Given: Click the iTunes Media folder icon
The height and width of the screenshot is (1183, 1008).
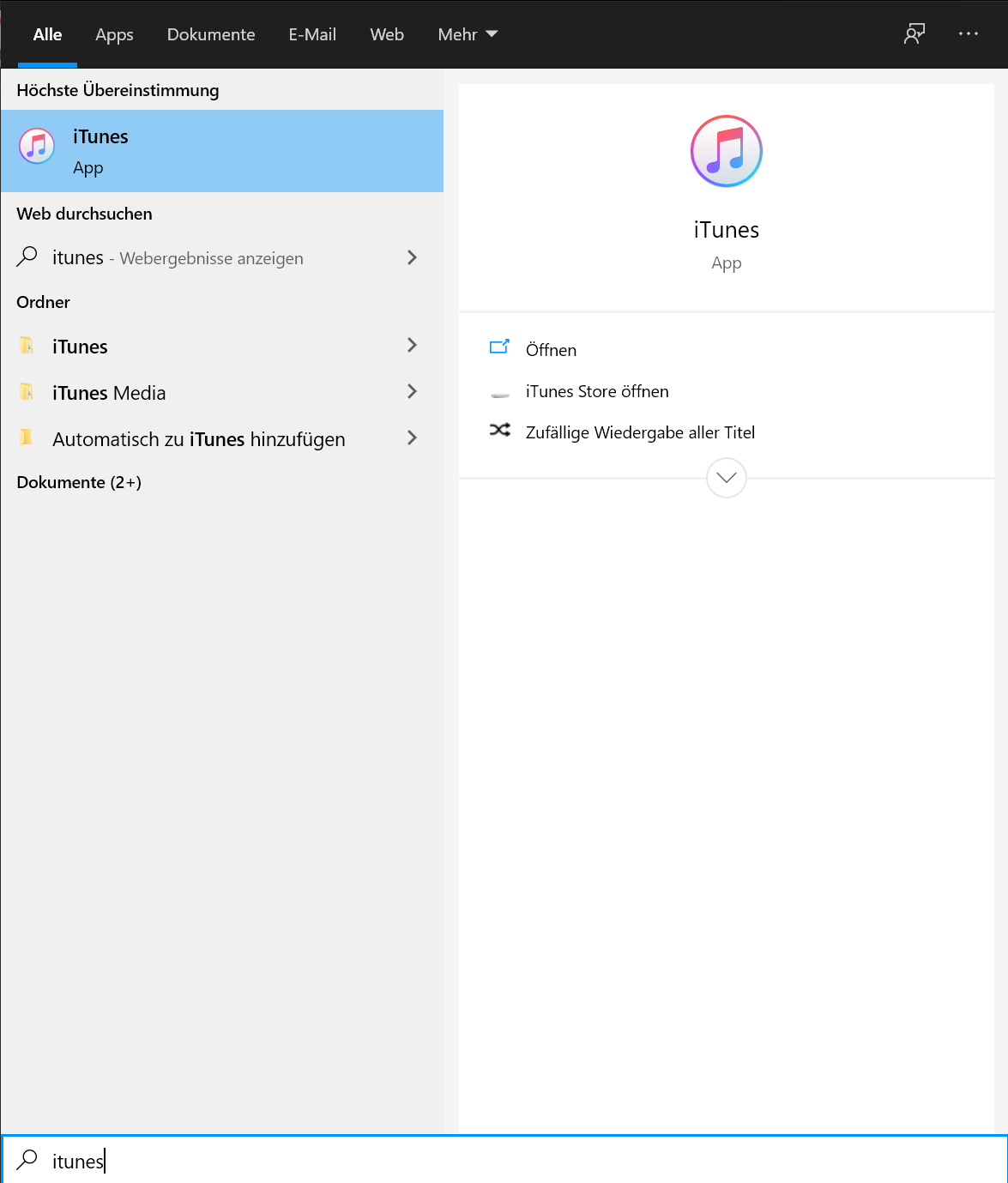Looking at the screenshot, I should [x=27, y=392].
